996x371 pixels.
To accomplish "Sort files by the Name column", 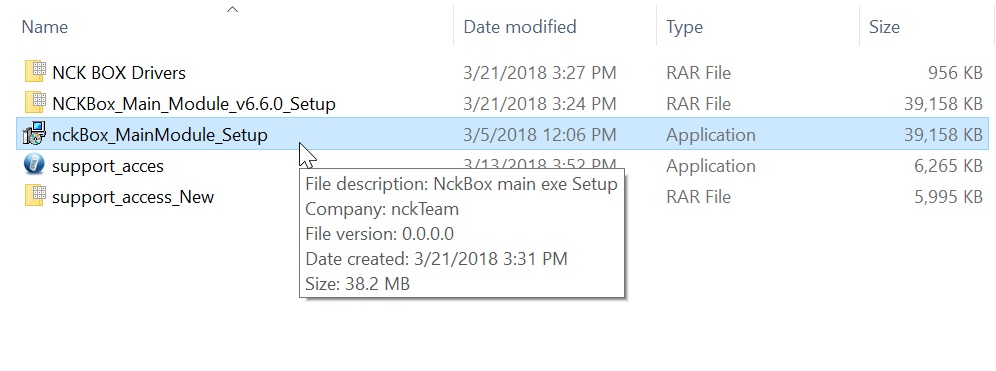I will [x=44, y=27].
